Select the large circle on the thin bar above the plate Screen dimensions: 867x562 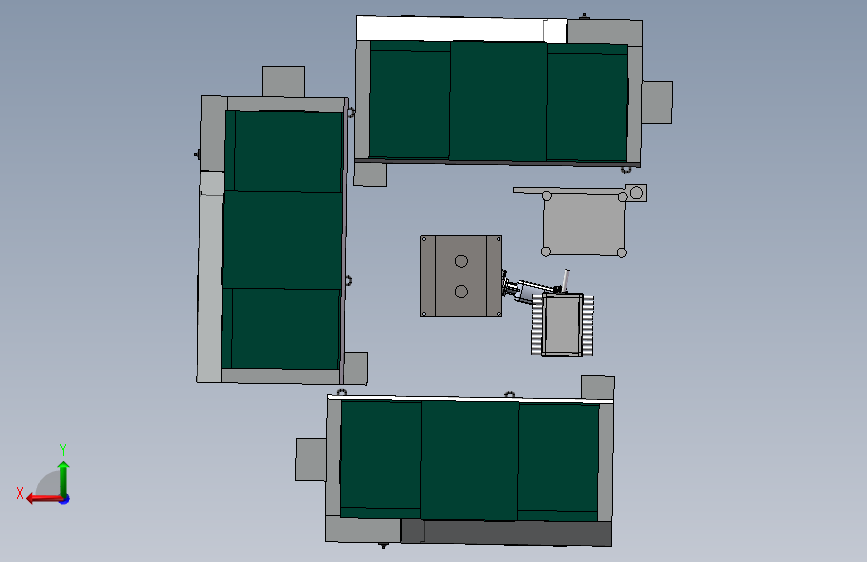pyautogui.click(x=636, y=192)
